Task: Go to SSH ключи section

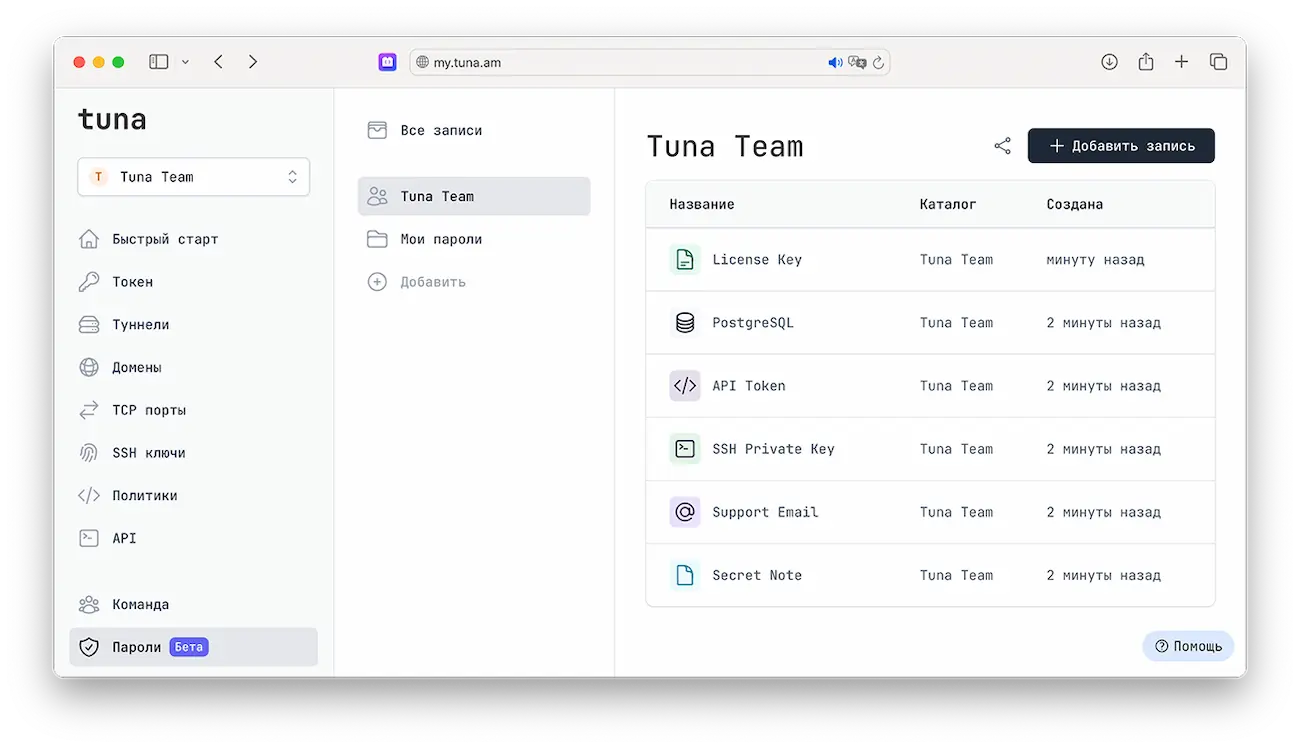Action: tap(148, 453)
